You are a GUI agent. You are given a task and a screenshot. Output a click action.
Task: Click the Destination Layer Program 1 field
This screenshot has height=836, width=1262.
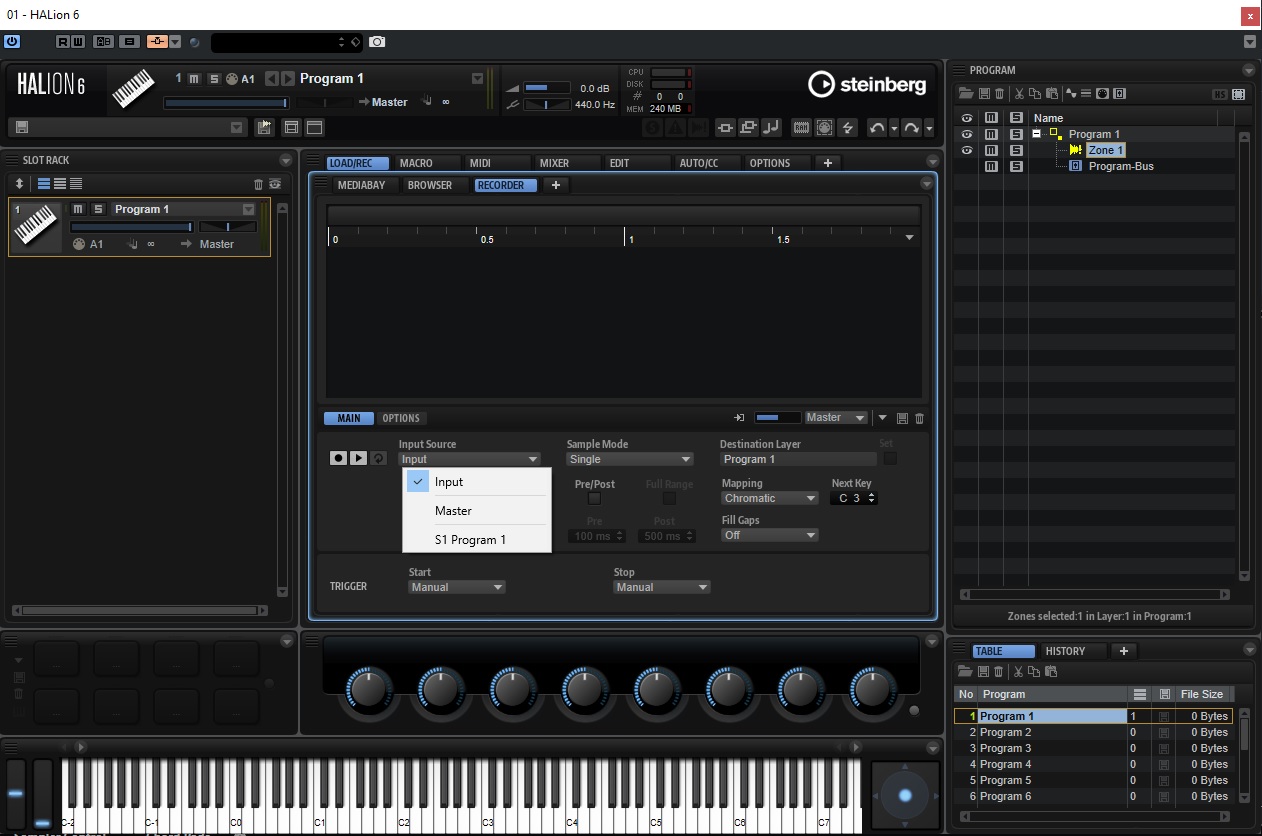798,459
